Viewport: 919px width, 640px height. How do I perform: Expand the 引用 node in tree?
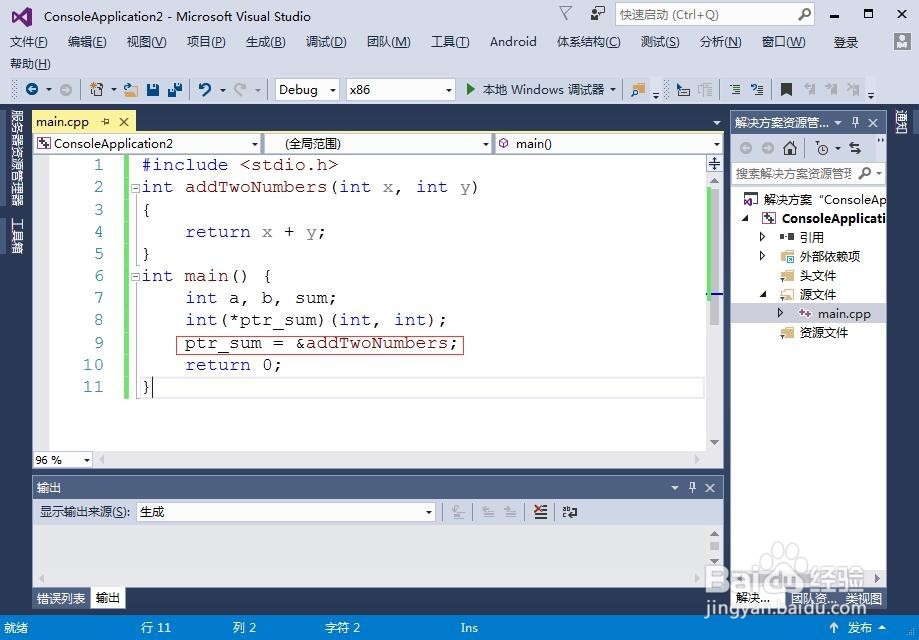[762, 237]
